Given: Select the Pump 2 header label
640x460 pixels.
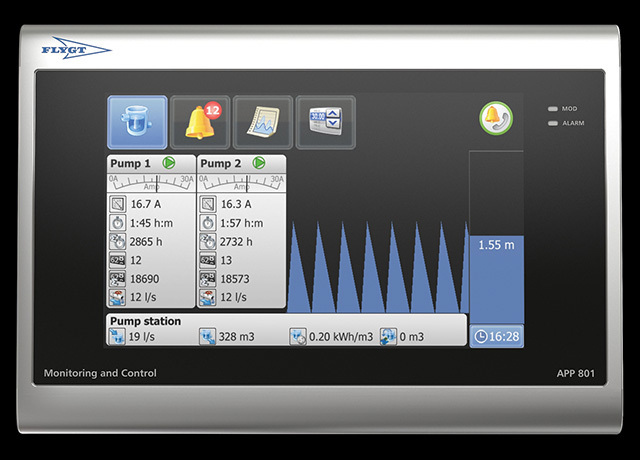Looking at the screenshot, I should tap(222, 162).
